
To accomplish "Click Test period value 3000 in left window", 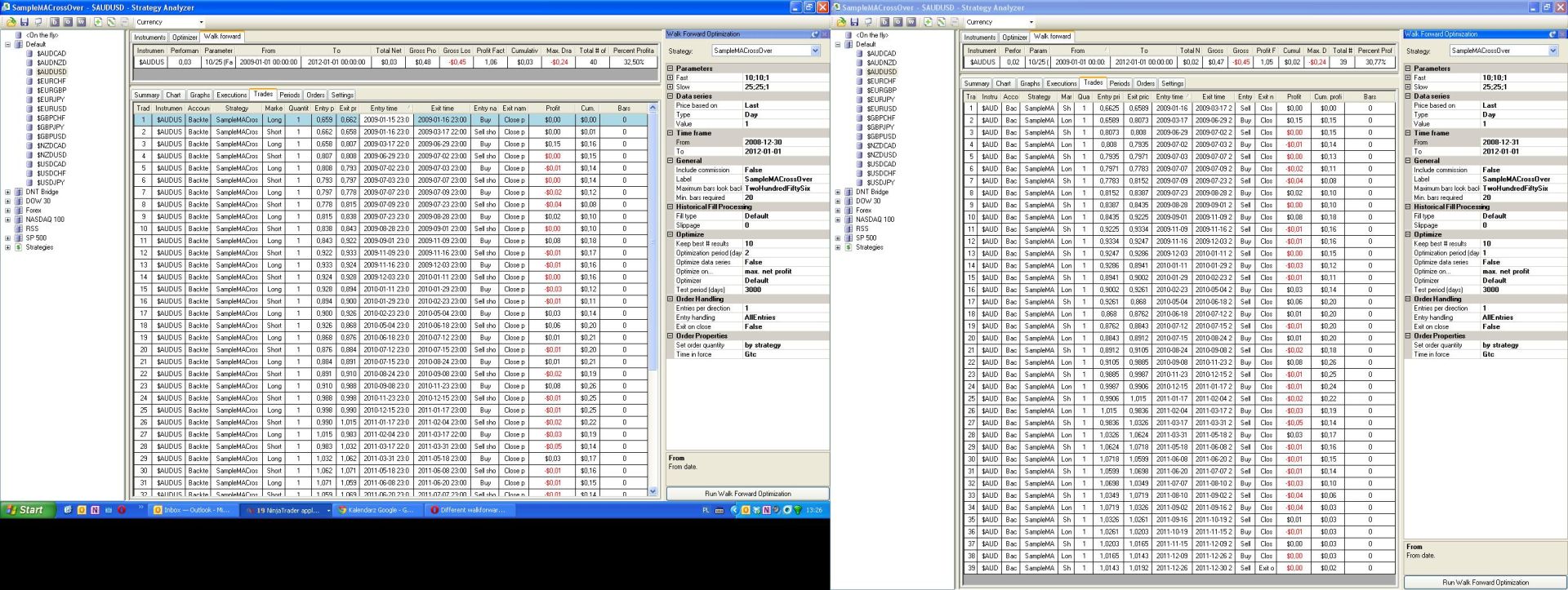I will pyautogui.click(x=785, y=290).
